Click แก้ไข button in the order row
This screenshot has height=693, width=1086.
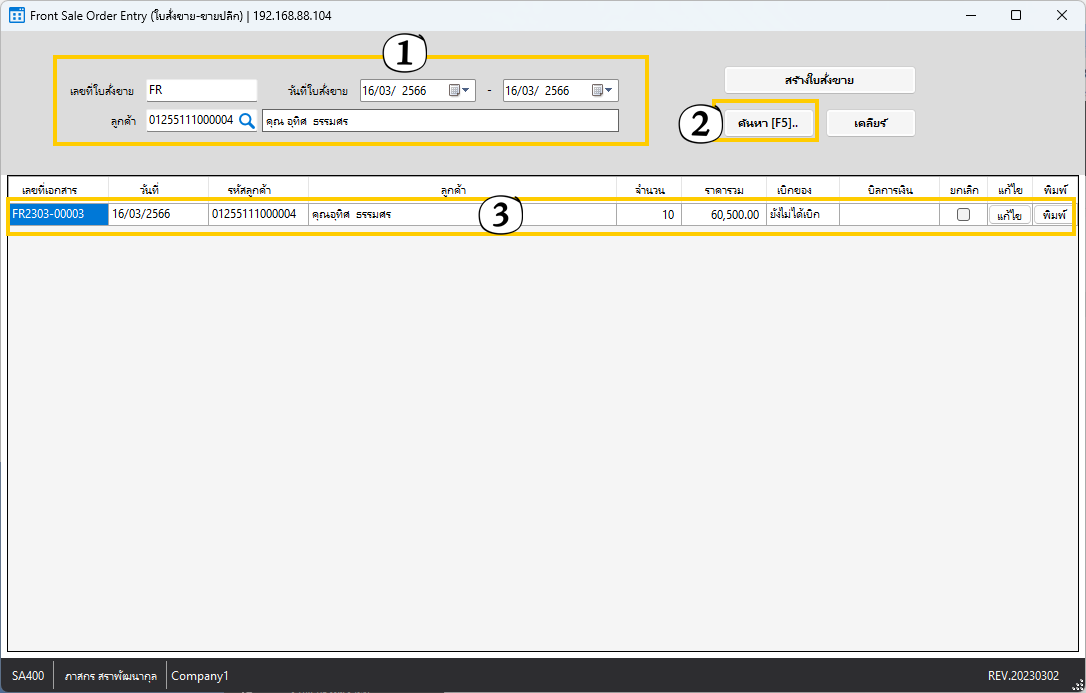click(x=1009, y=215)
